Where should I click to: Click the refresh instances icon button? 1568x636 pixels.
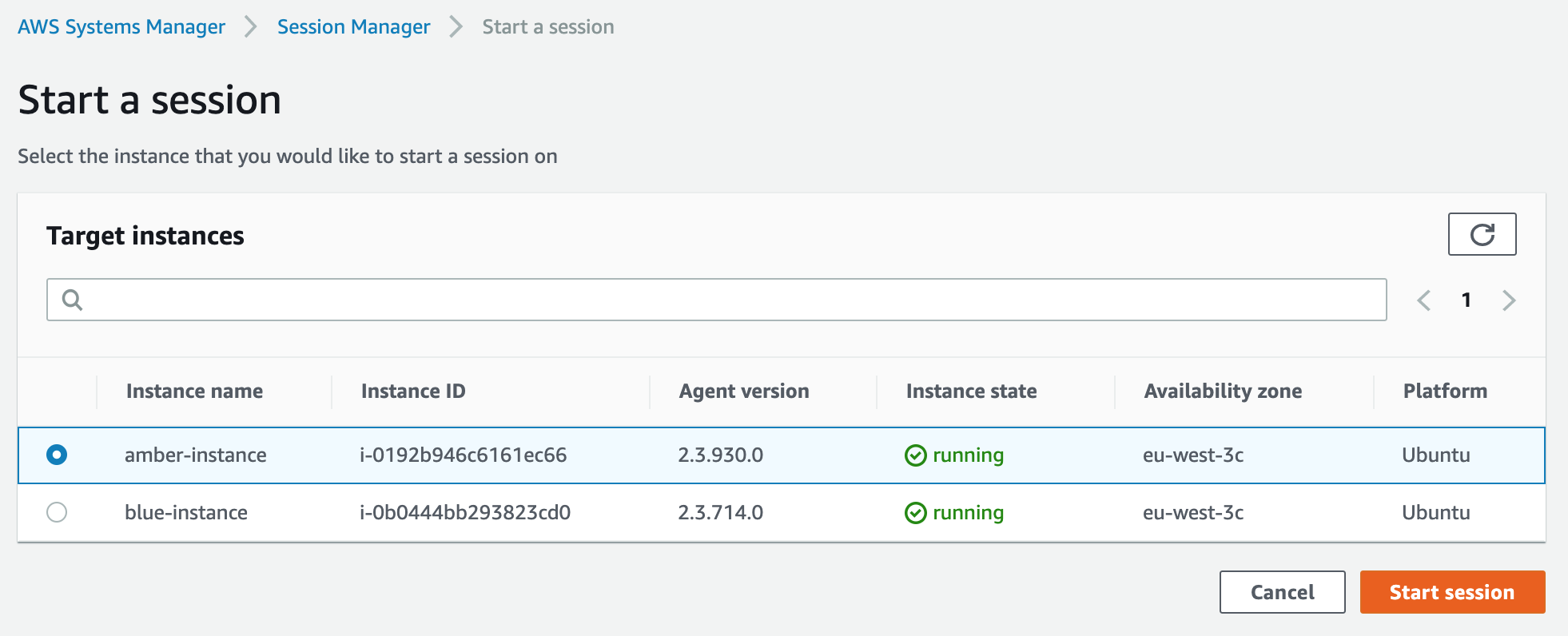pyautogui.click(x=1482, y=234)
